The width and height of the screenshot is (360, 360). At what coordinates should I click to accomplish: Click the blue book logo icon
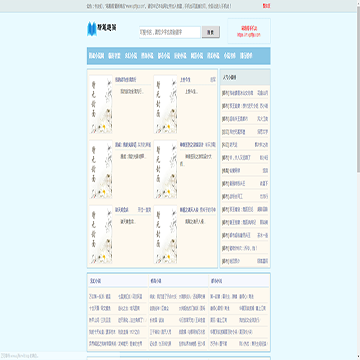[91, 29]
